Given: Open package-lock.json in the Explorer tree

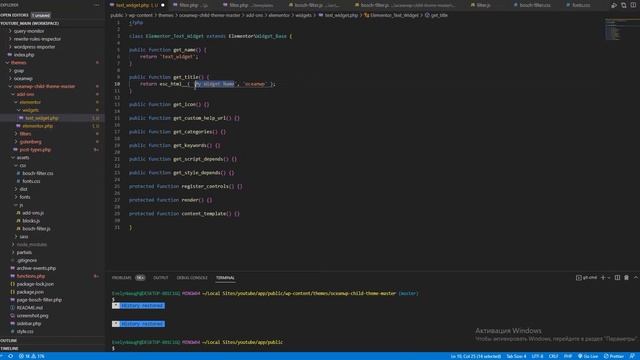Looking at the screenshot, I should 35,284.
